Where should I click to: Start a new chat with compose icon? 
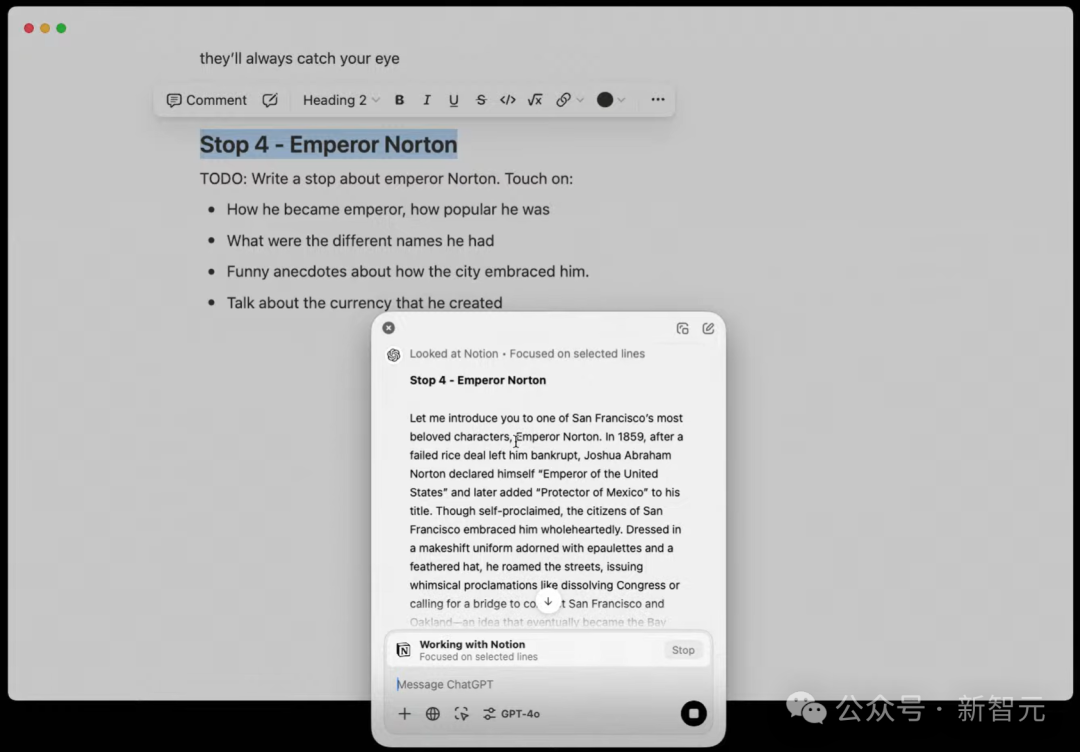pos(708,328)
